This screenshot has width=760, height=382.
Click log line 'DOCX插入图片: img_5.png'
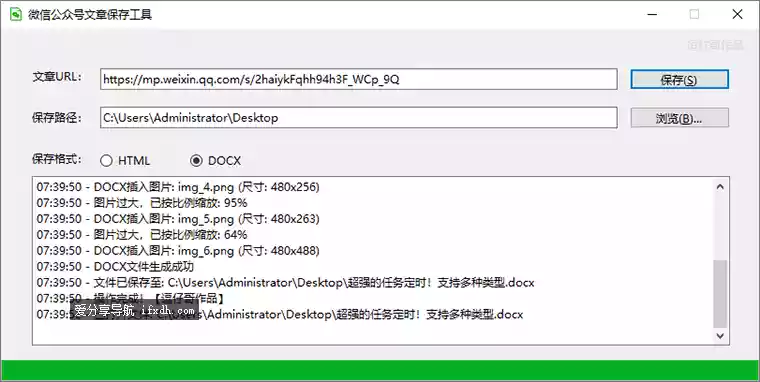(178, 219)
